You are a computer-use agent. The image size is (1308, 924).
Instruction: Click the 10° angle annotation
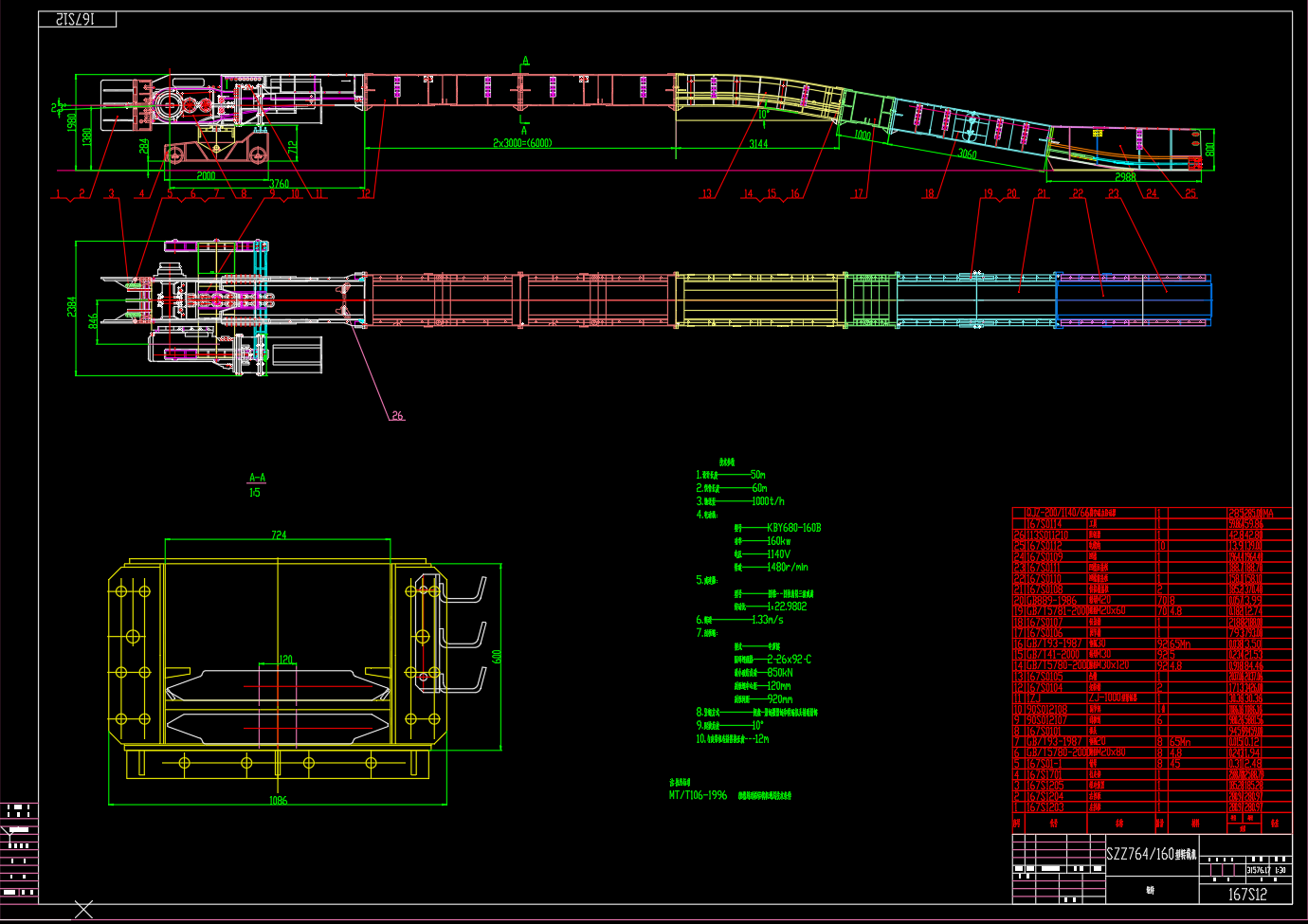(763, 115)
